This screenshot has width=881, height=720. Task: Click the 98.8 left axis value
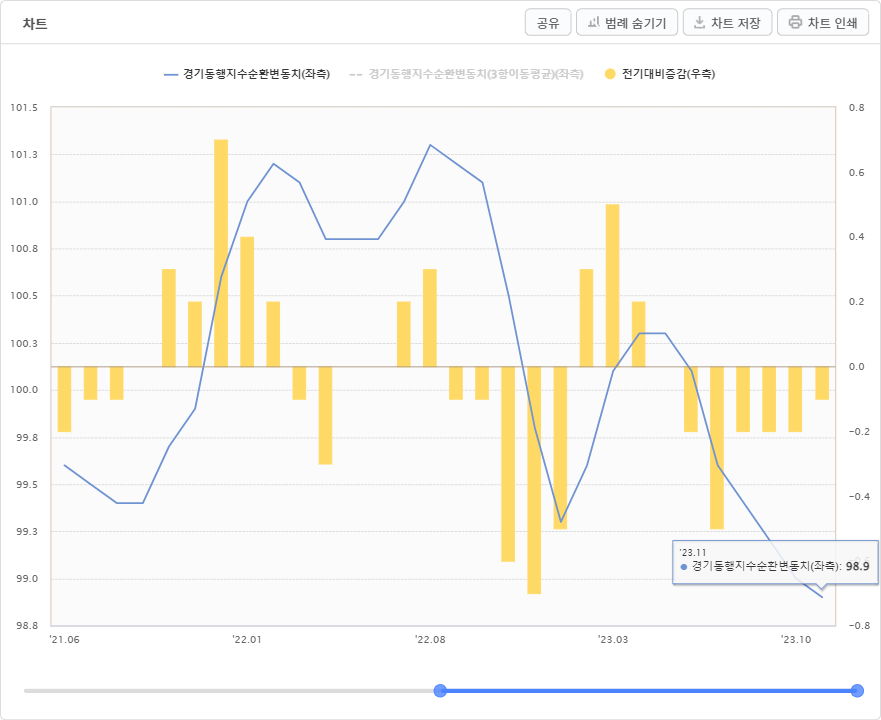(x=27, y=626)
